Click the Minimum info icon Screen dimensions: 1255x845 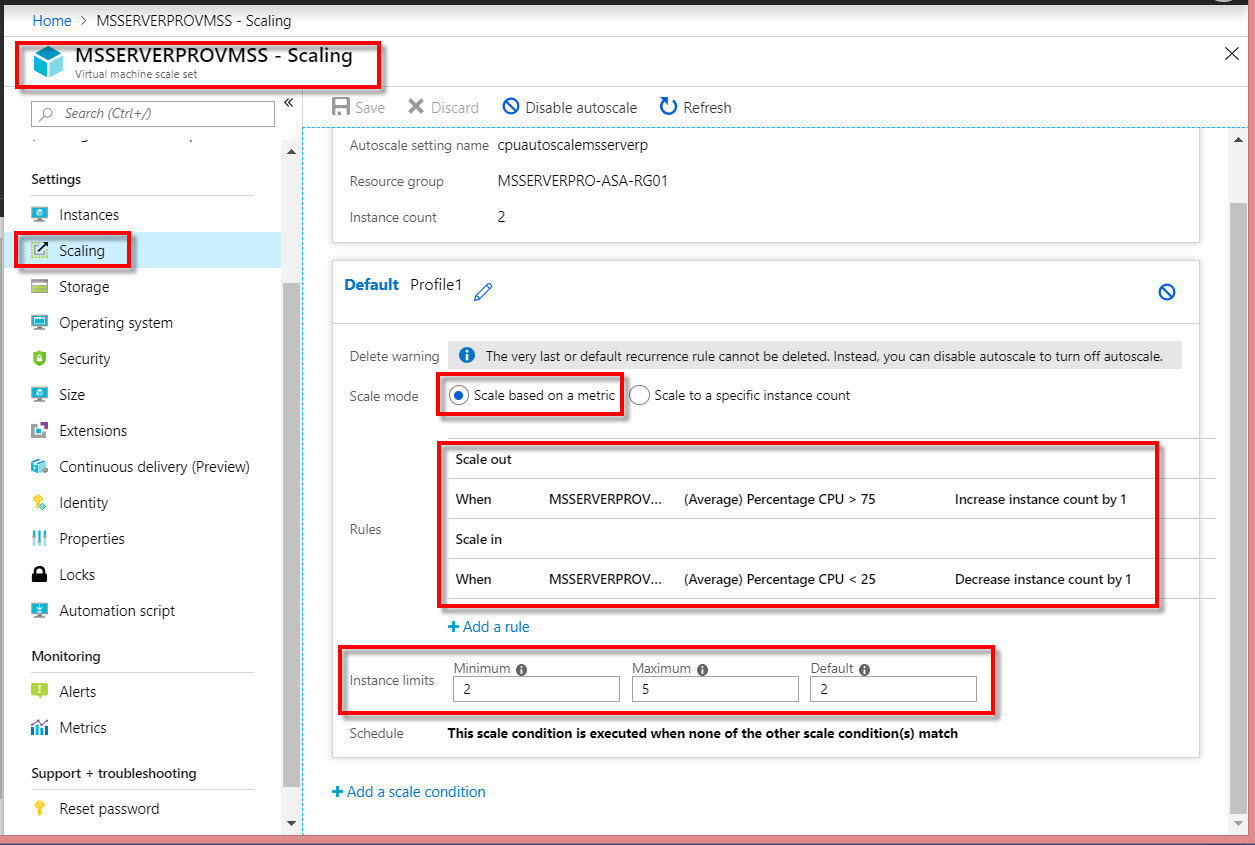[x=521, y=669]
